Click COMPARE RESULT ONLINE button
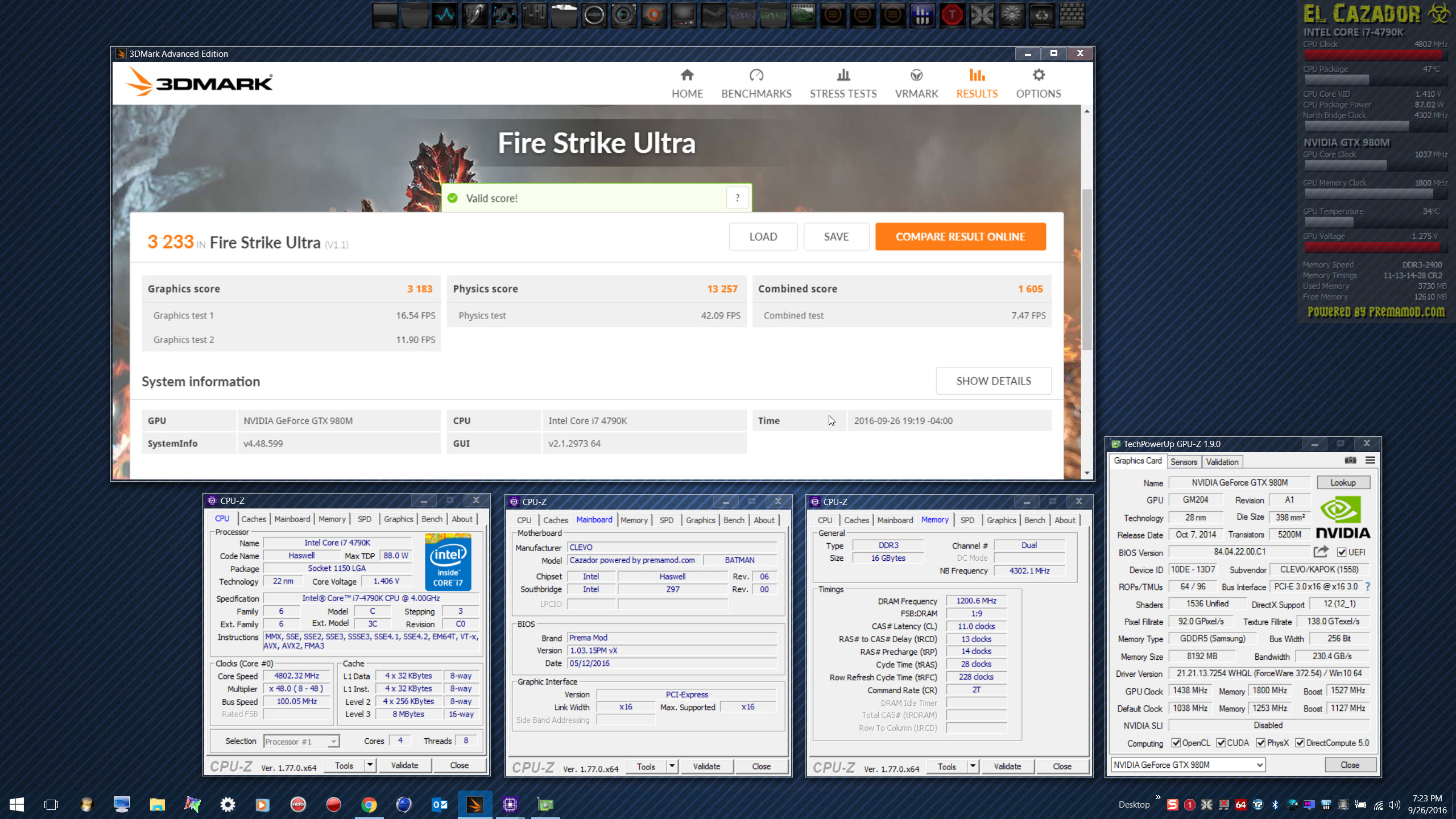Image resolution: width=1456 pixels, height=819 pixels. (x=960, y=237)
